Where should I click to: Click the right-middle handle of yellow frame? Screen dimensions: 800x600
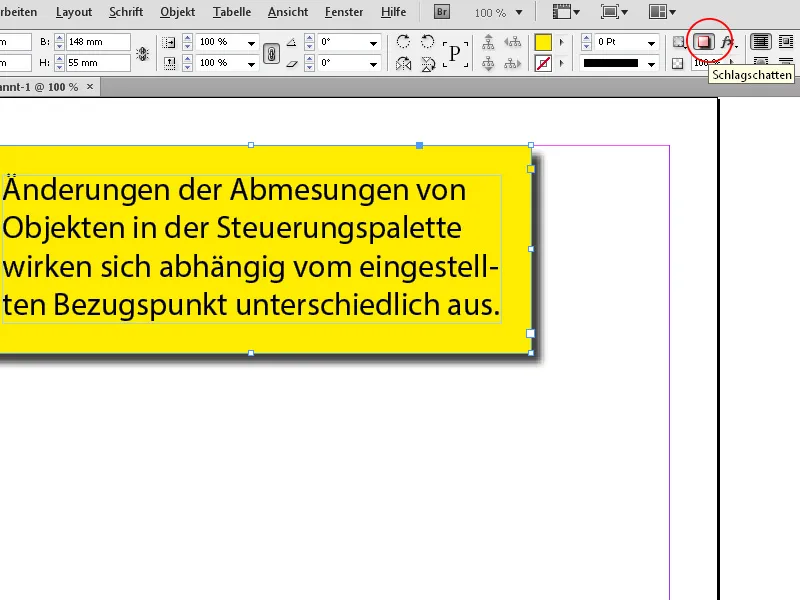531,249
